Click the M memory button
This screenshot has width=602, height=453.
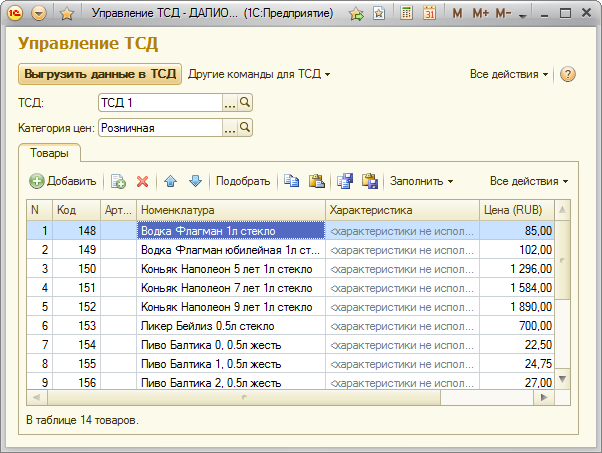point(457,14)
